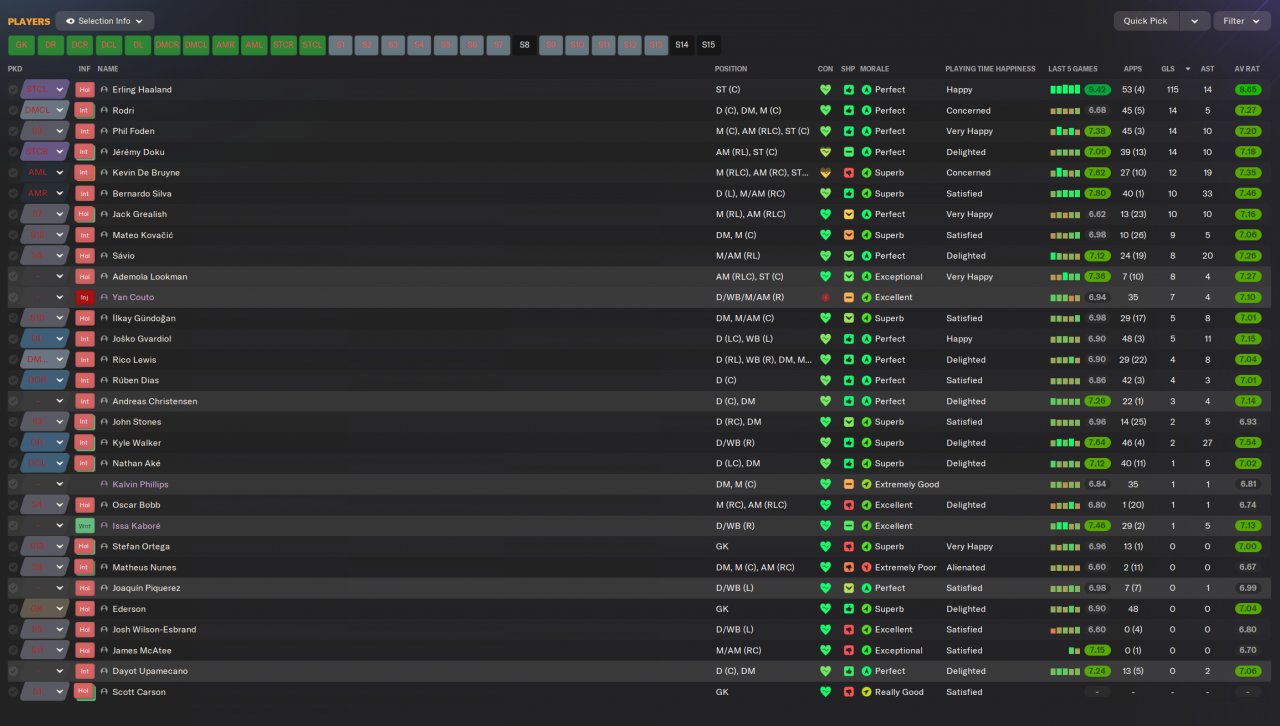Open Bernardo Silva's AMR position dropdown
Screen dimensions: 1280x726
[45, 194]
